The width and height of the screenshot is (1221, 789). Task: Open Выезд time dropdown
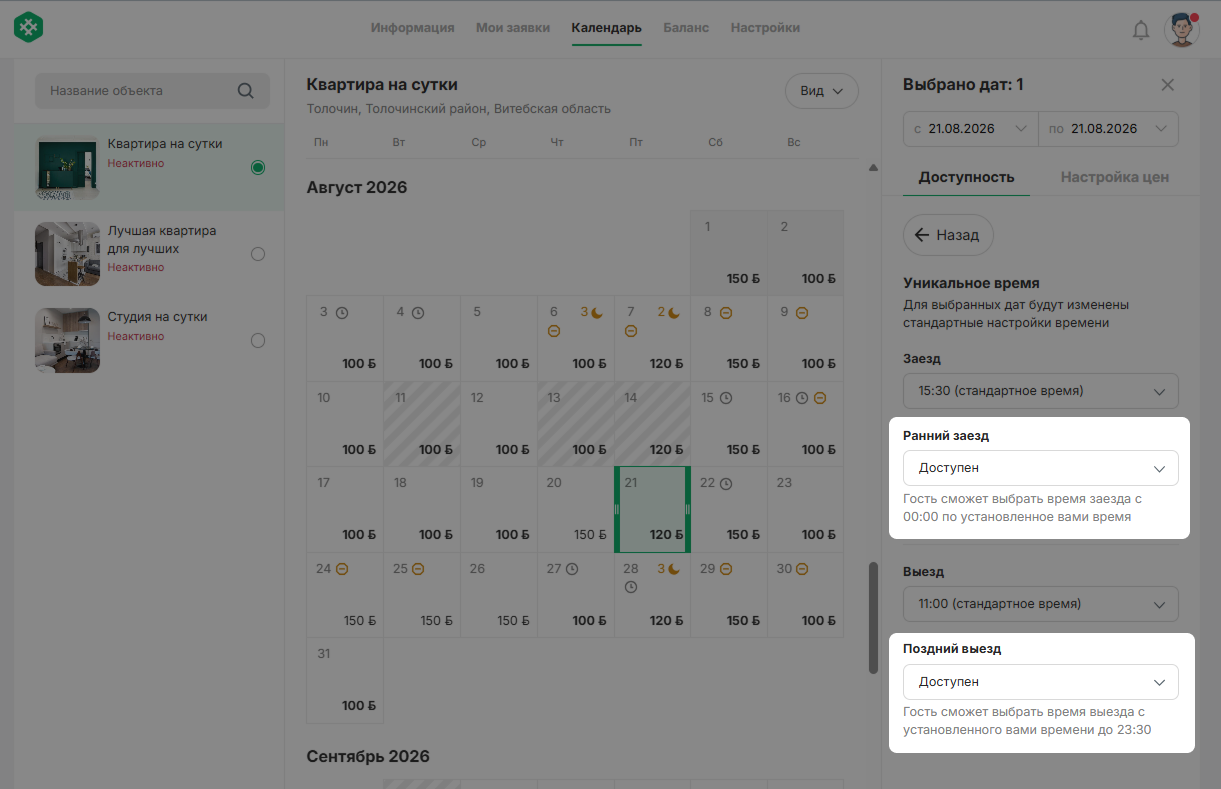(x=1041, y=604)
